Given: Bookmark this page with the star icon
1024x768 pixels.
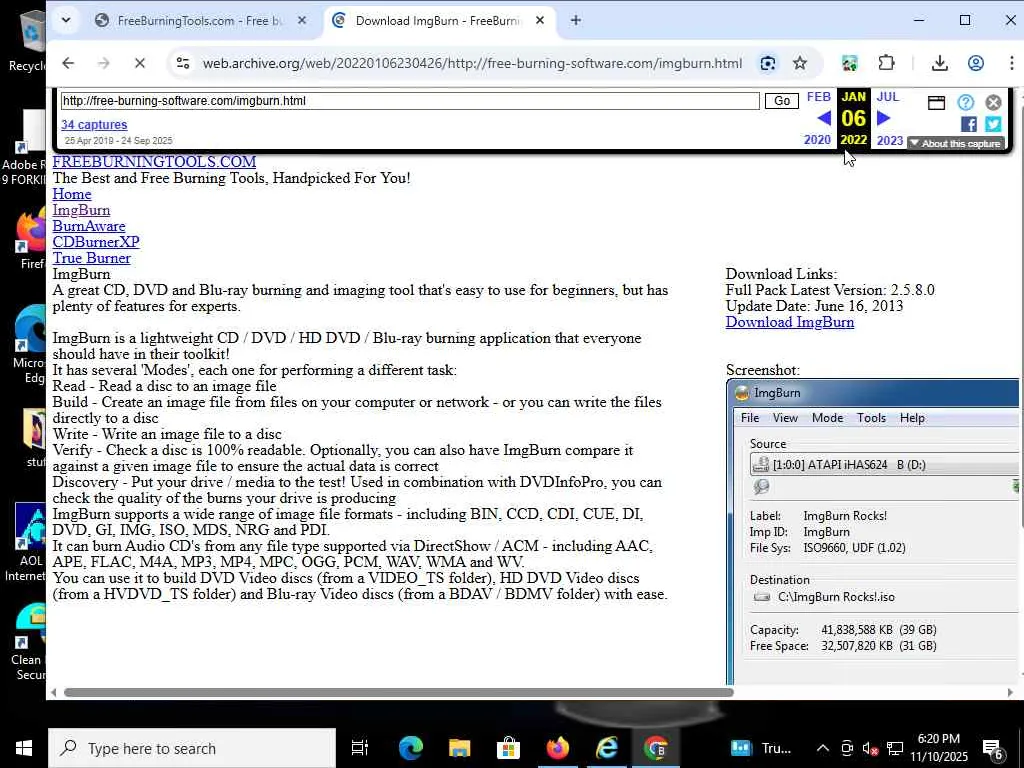Looking at the screenshot, I should [799, 63].
